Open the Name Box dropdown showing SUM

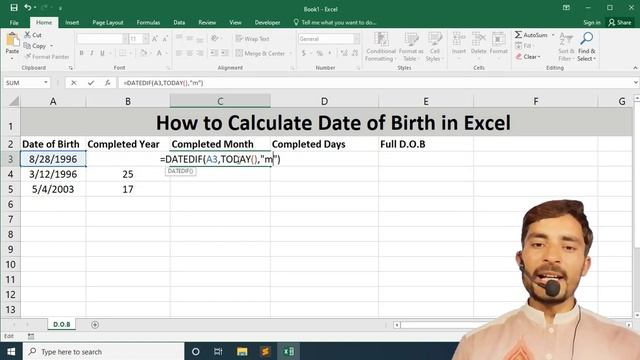[x=46, y=83]
